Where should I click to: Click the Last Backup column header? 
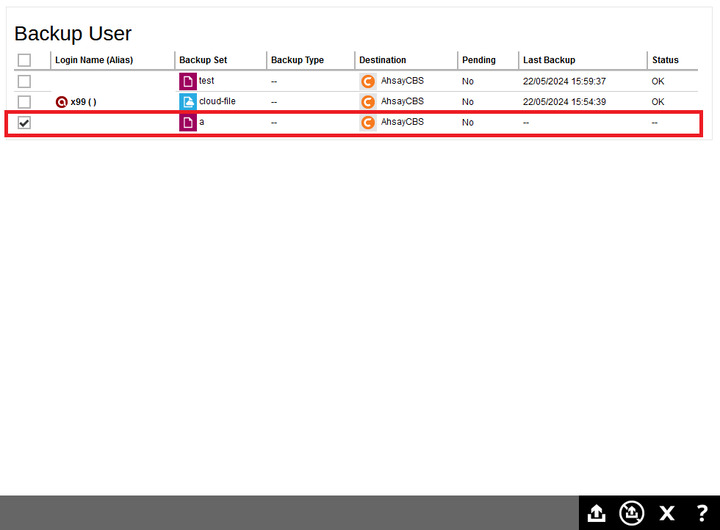(x=549, y=60)
